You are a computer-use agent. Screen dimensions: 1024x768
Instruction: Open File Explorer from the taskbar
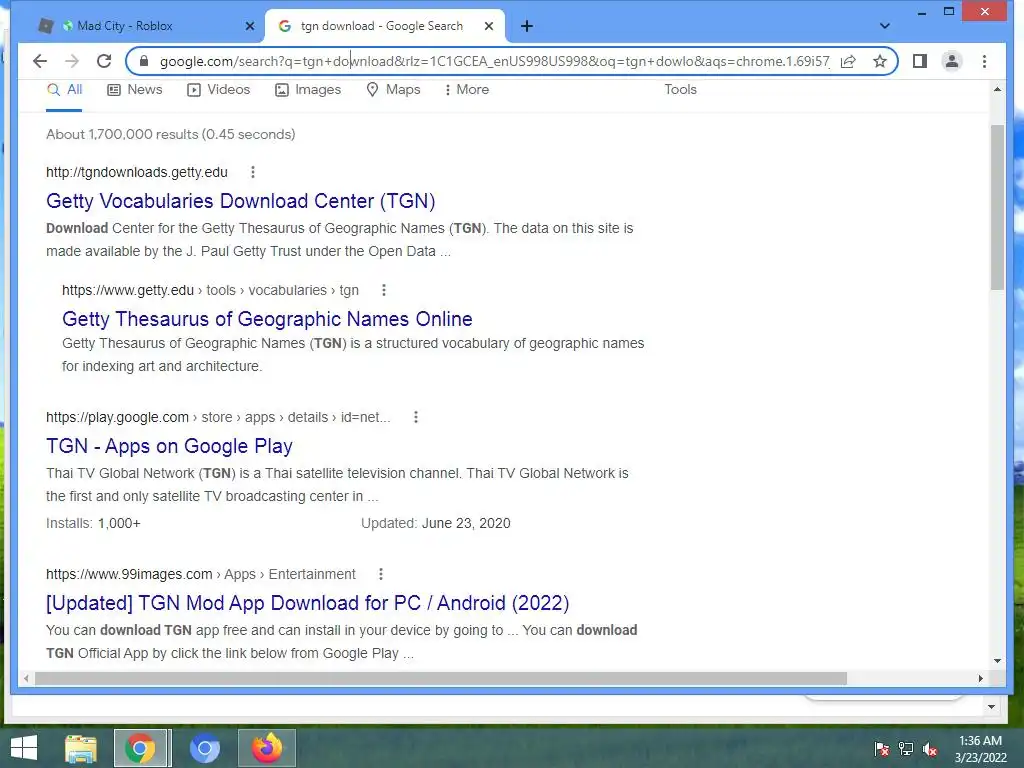click(81, 748)
